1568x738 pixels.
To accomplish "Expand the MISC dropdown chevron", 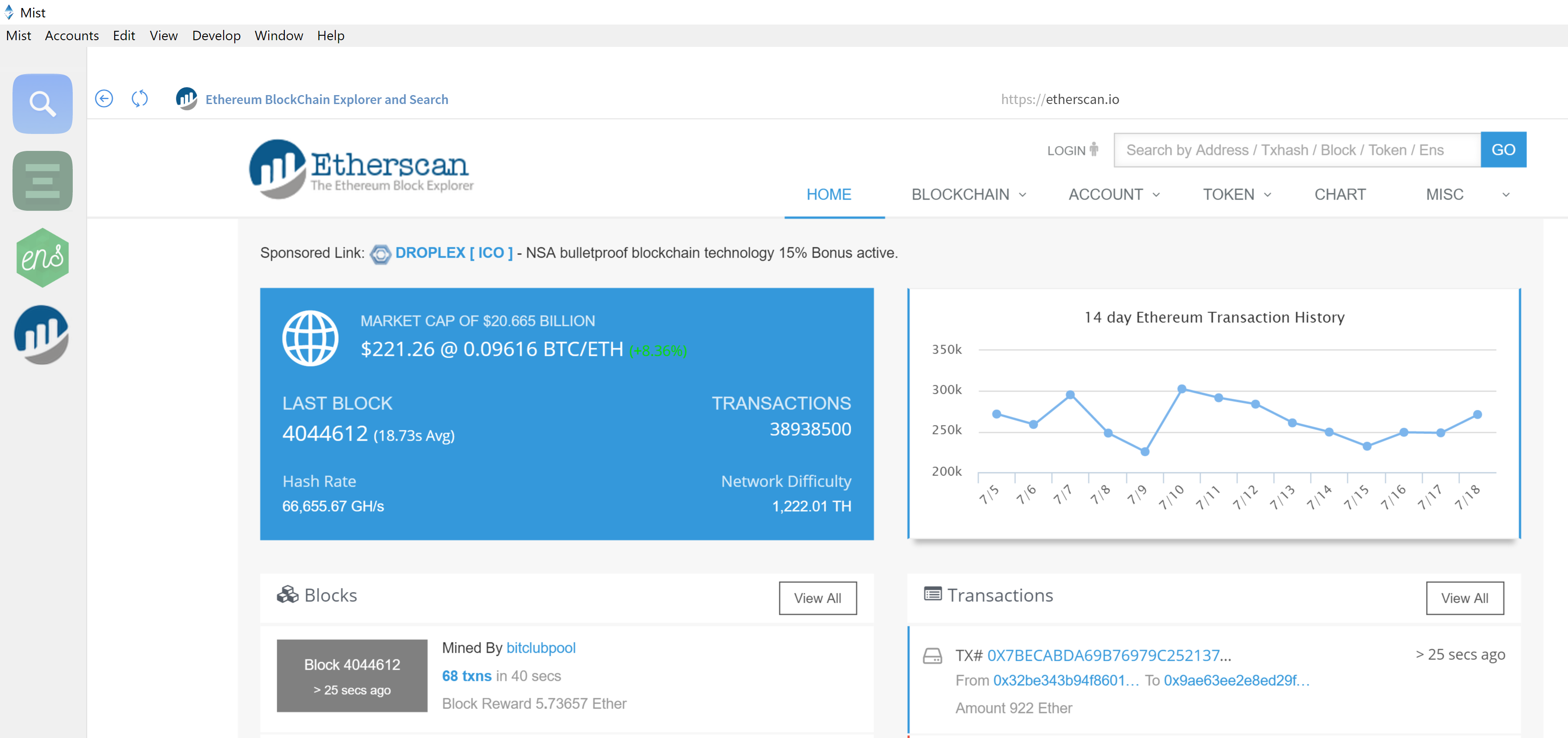I will pos(1506,195).
